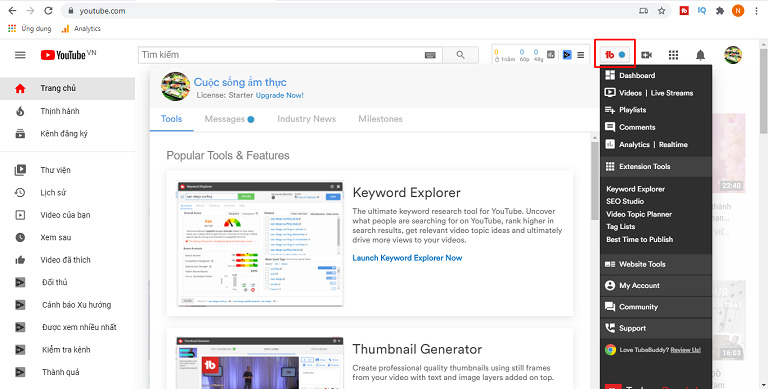Click the Upgrade Now! link
The width and height of the screenshot is (768, 389).
click(280, 96)
